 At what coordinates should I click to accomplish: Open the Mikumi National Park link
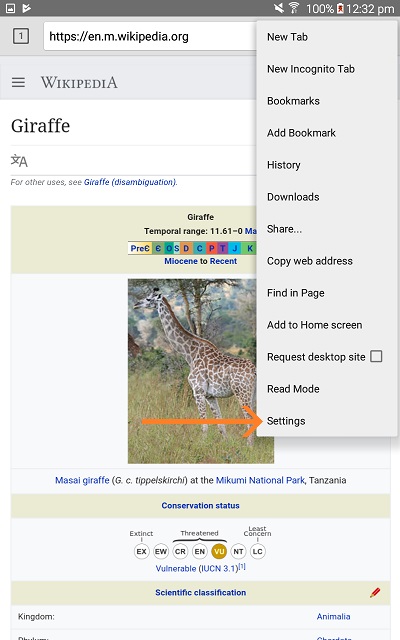tap(260, 480)
